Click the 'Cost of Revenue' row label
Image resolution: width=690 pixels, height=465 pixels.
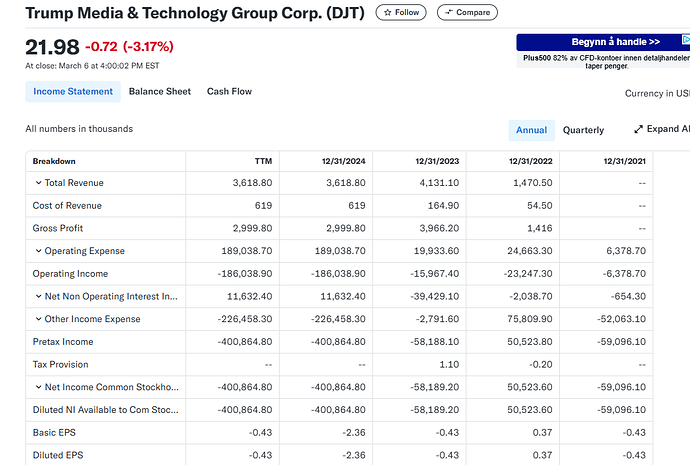coord(67,205)
